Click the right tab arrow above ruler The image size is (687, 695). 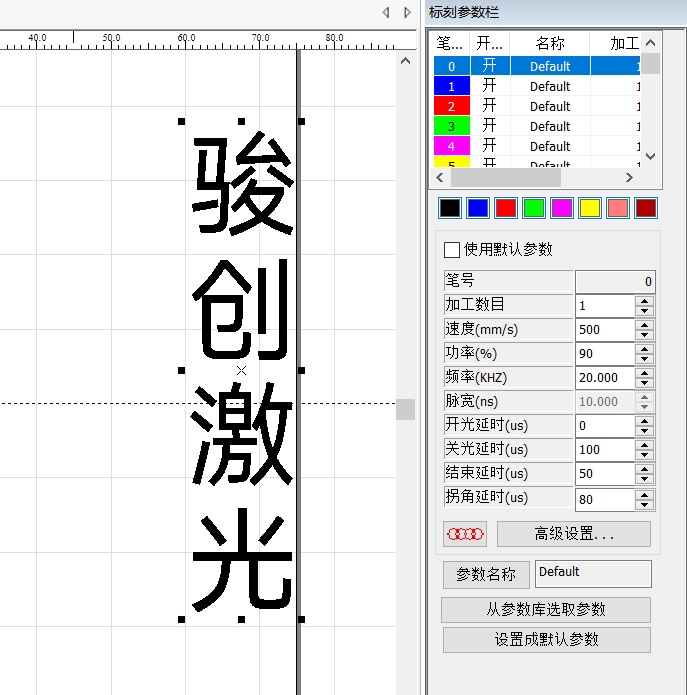click(407, 12)
